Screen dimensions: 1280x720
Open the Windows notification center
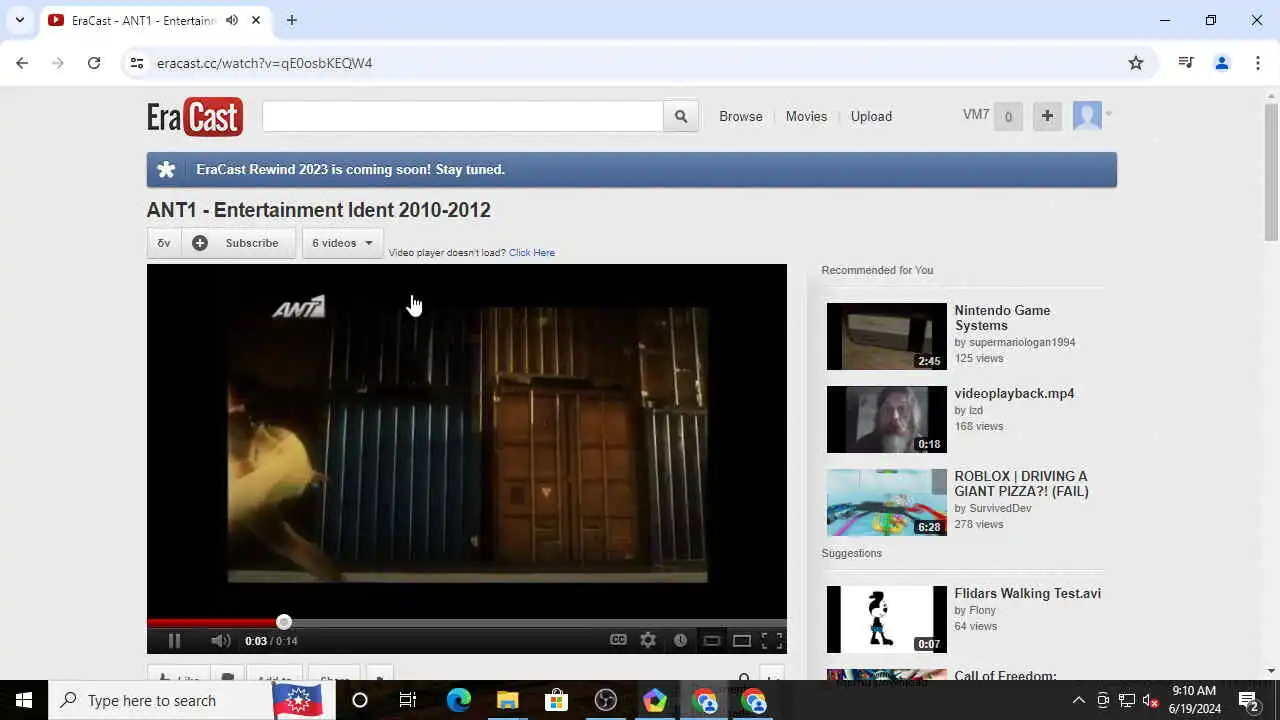click(x=1249, y=700)
